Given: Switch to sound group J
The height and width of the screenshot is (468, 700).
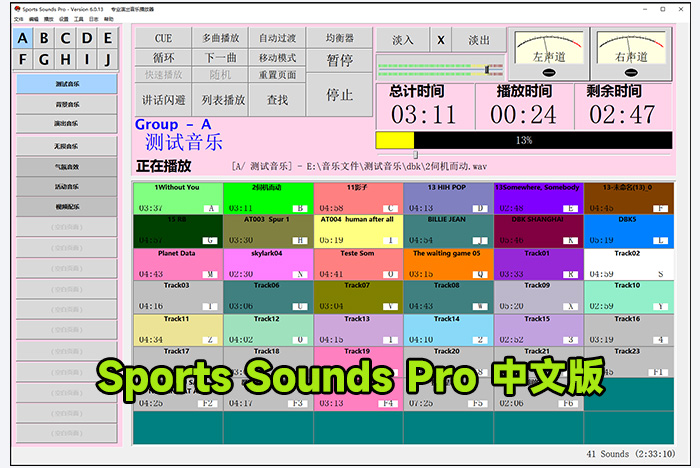Looking at the screenshot, I should click(x=108, y=59).
